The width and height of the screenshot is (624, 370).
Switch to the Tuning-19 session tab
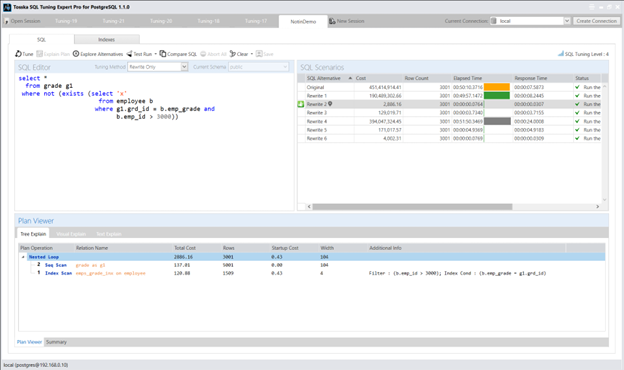(66, 21)
